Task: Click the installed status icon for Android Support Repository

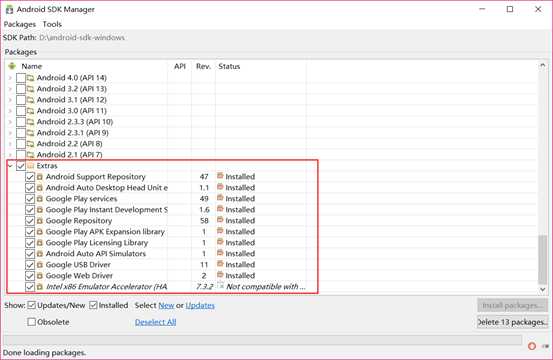Action: pos(220,176)
